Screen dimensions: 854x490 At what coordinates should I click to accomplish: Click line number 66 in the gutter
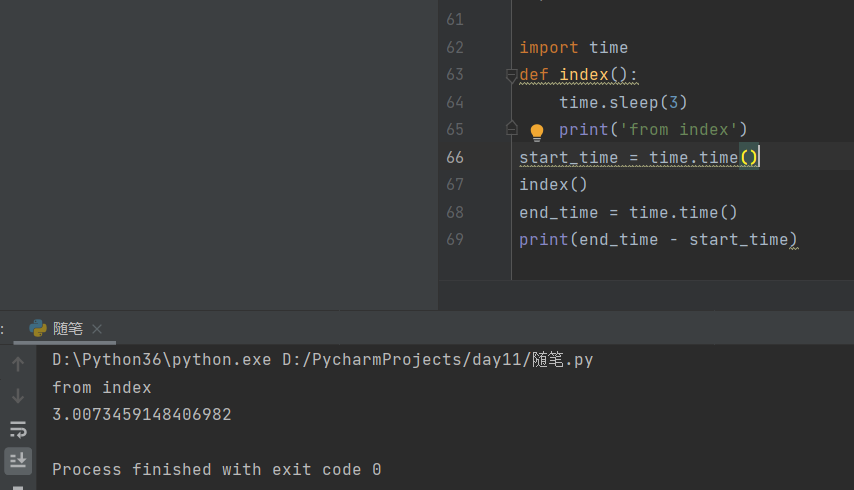(x=455, y=157)
